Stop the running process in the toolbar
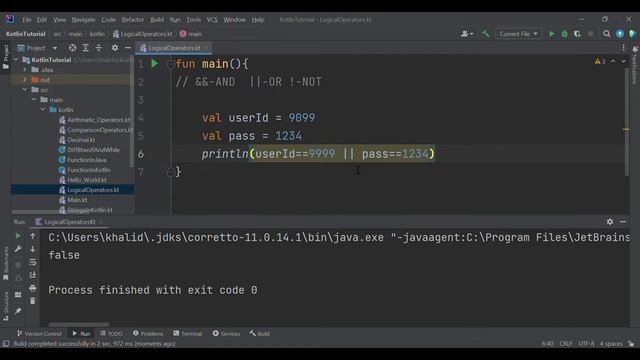This screenshot has width=640, height=360. [x=590, y=34]
